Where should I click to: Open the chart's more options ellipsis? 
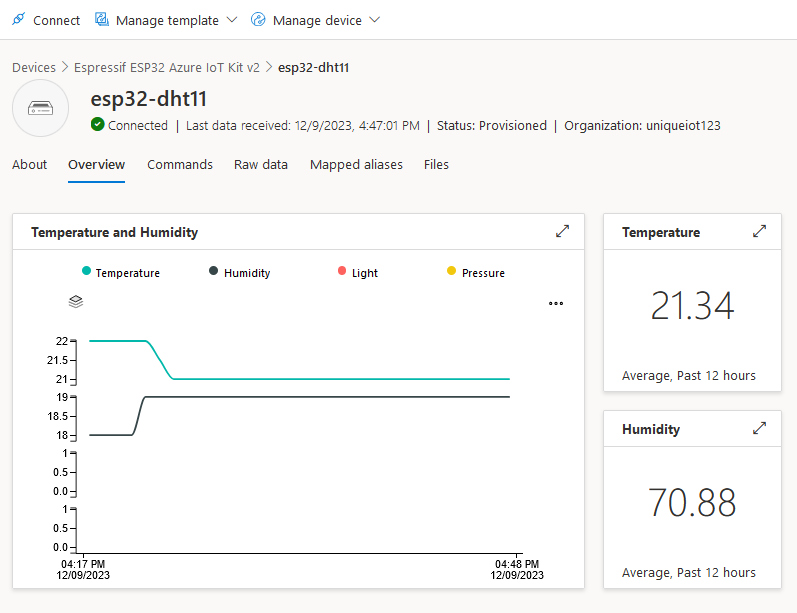coord(556,304)
